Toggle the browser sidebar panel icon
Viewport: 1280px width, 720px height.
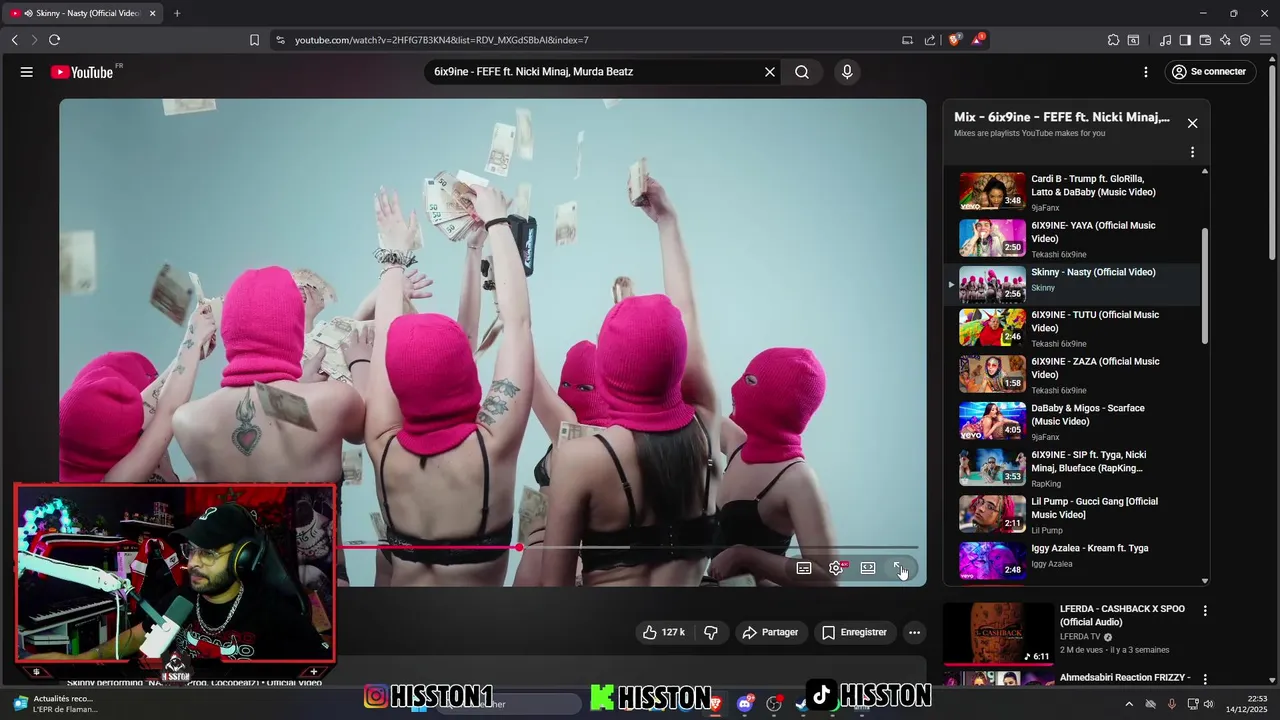1185,40
